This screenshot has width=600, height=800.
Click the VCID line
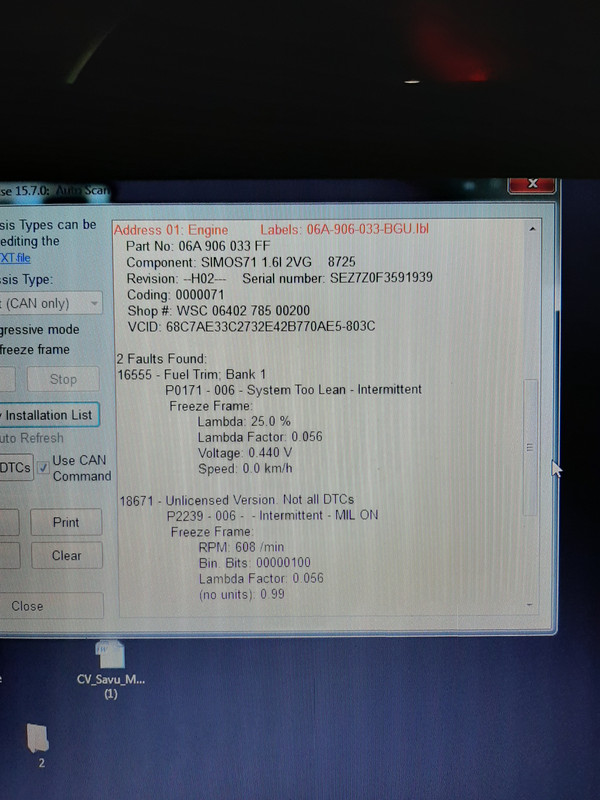(x=252, y=327)
